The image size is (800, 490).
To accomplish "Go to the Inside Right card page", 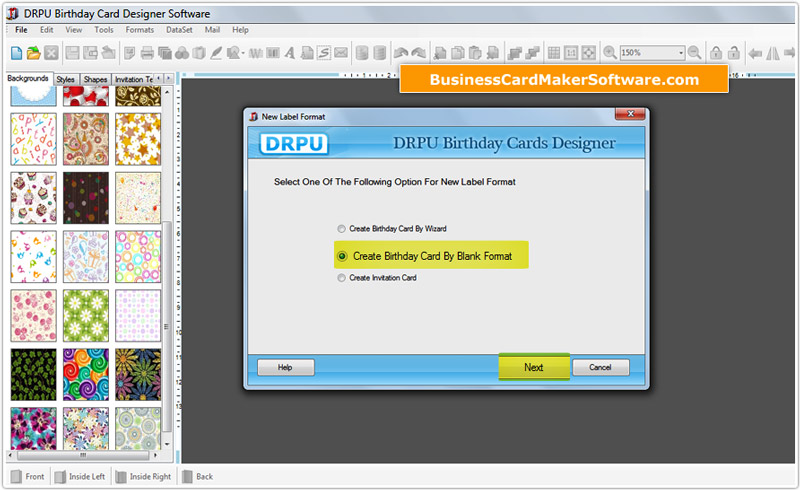I will [143, 476].
